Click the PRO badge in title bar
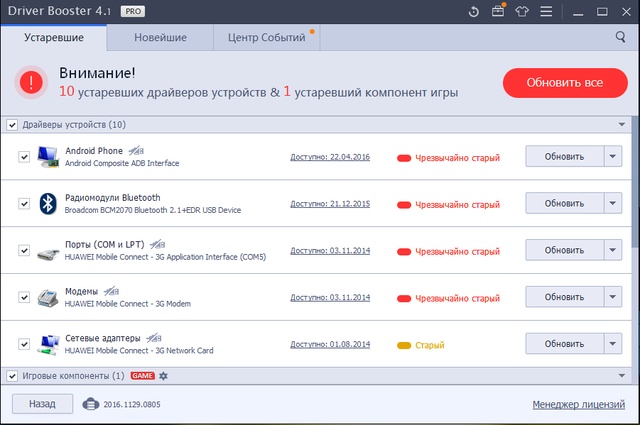Screen dimensions: 640x425 (x=133, y=11)
